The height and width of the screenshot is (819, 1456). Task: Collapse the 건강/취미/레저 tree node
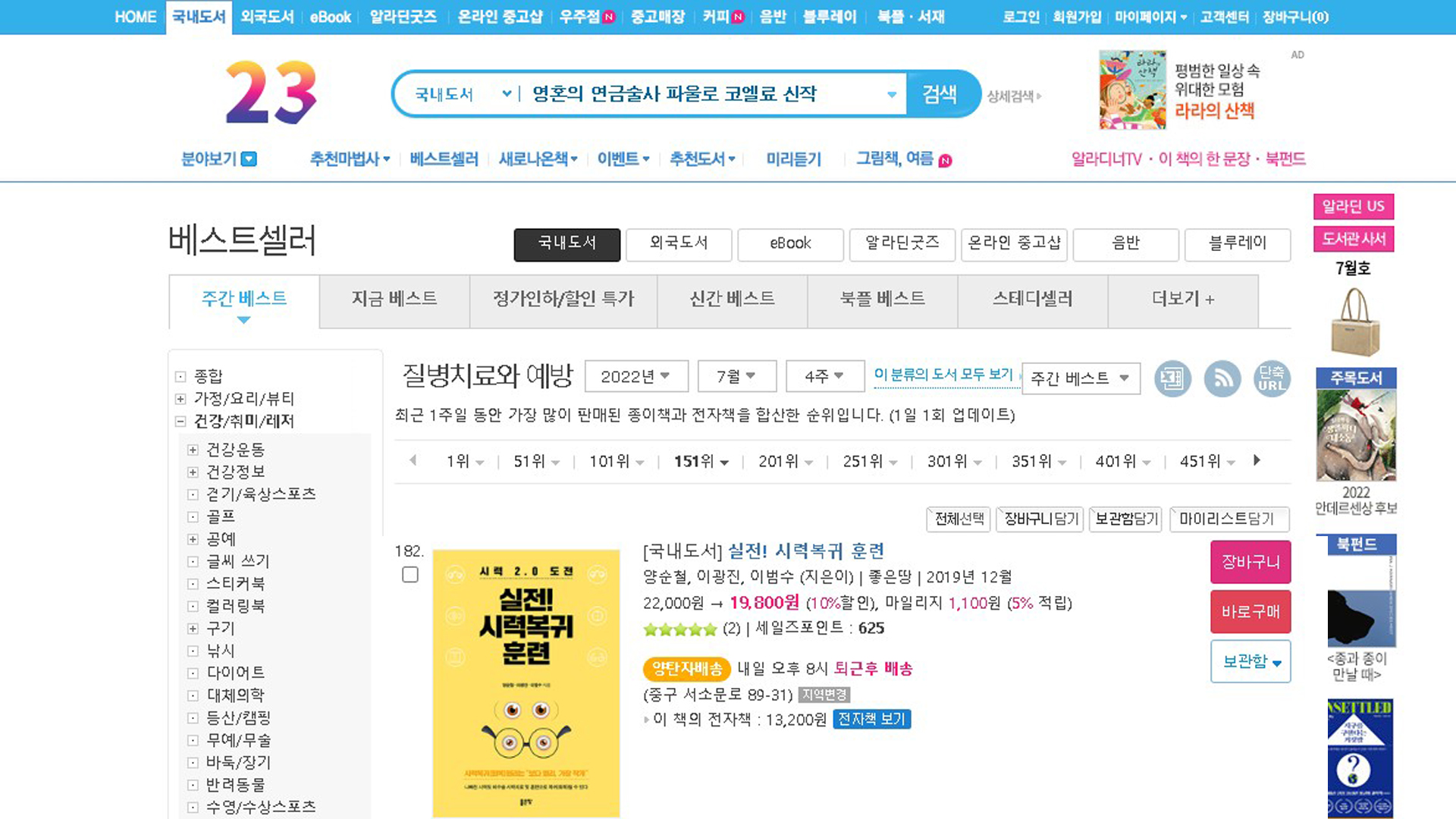[x=180, y=422]
